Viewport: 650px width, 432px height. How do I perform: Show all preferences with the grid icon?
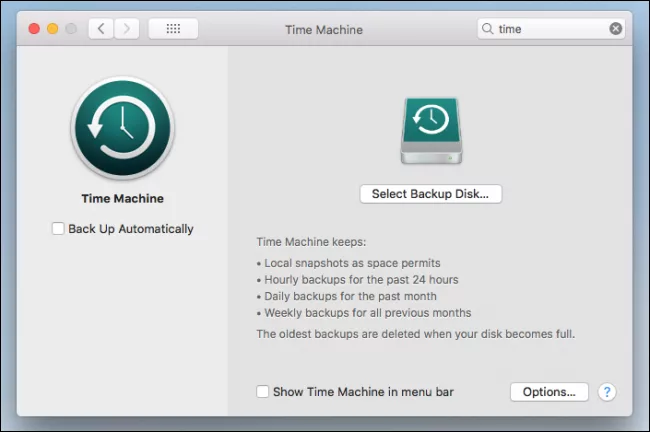tap(173, 29)
